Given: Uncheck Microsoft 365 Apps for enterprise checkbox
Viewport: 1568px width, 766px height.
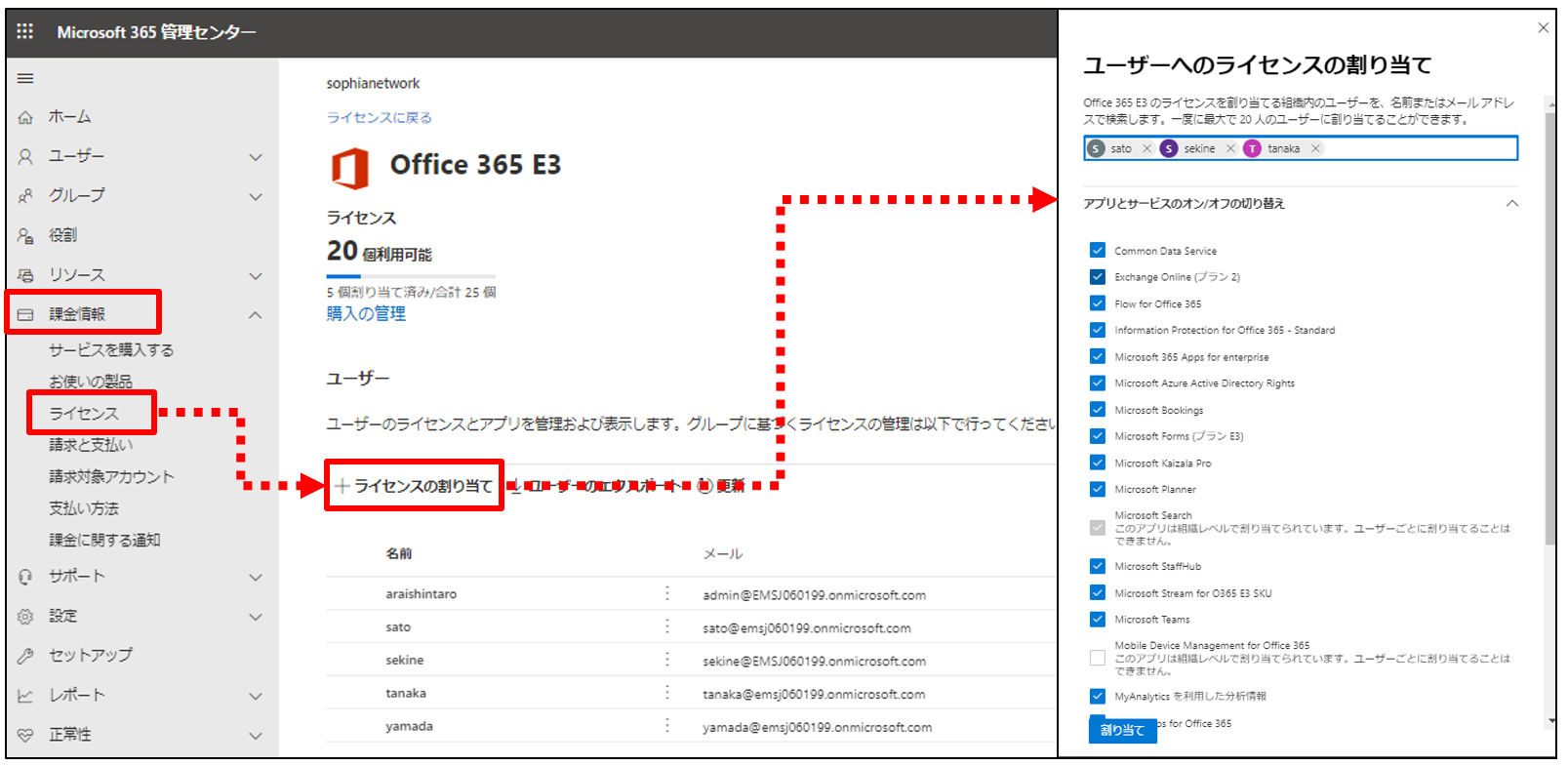Looking at the screenshot, I should pos(1098,356).
